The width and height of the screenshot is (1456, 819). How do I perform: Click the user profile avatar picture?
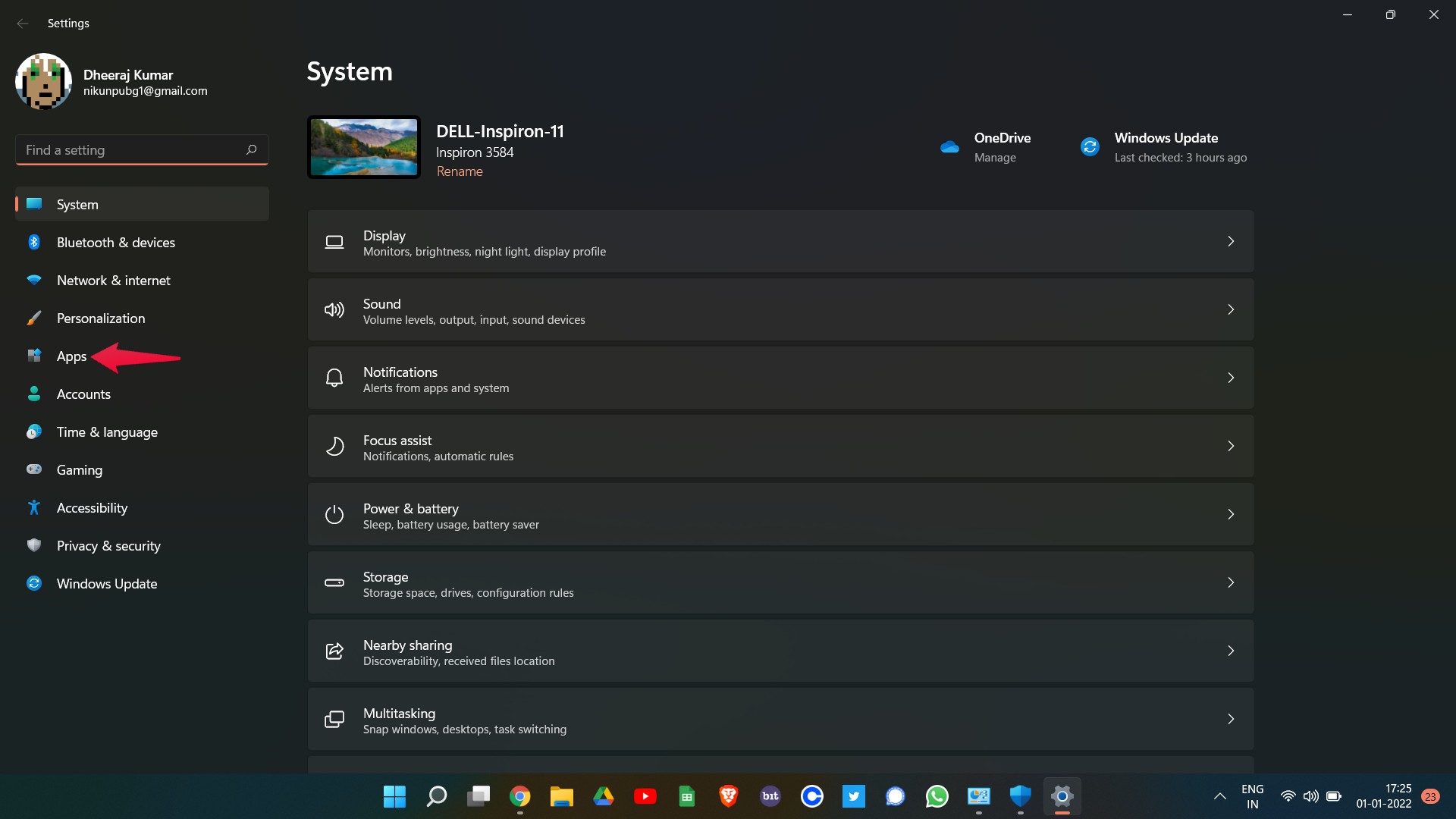click(44, 82)
